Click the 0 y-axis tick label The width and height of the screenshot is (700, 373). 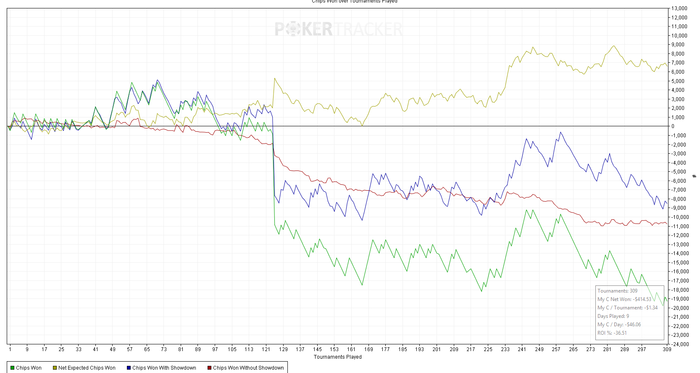tap(673, 126)
